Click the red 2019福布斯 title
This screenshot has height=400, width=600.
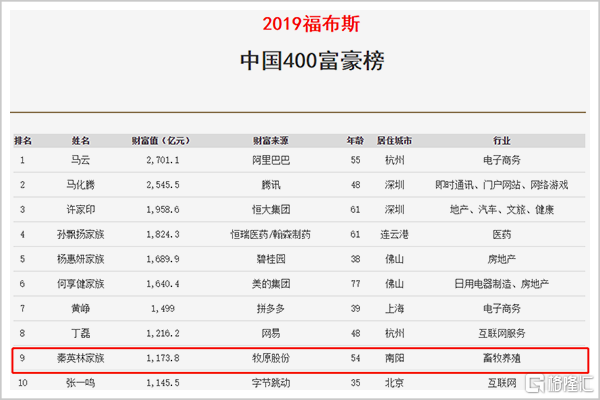click(x=311, y=24)
